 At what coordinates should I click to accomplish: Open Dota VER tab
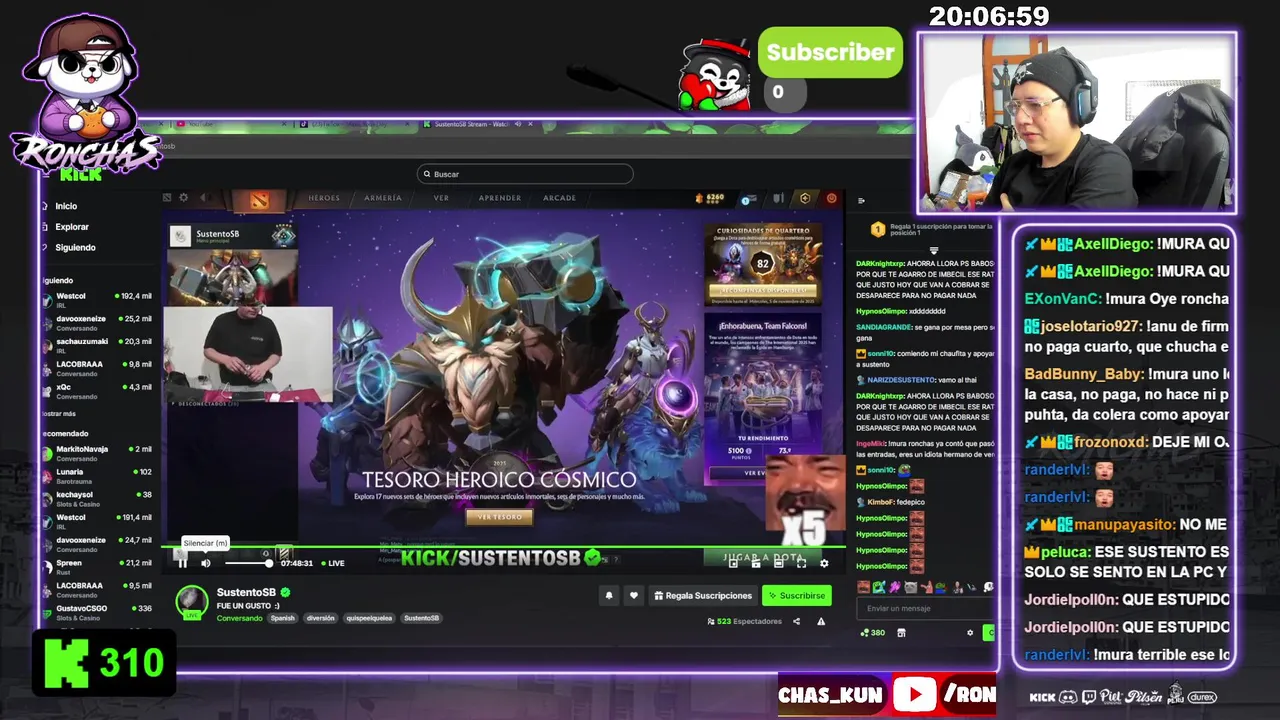(441, 198)
